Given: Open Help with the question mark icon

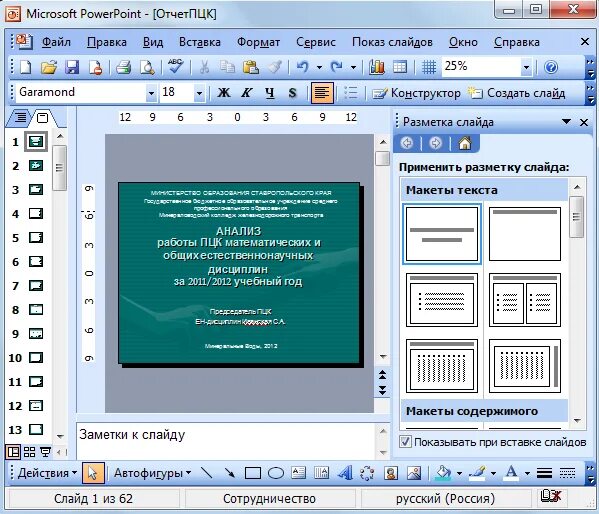Looking at the screenshot, I should click(551, 67).
